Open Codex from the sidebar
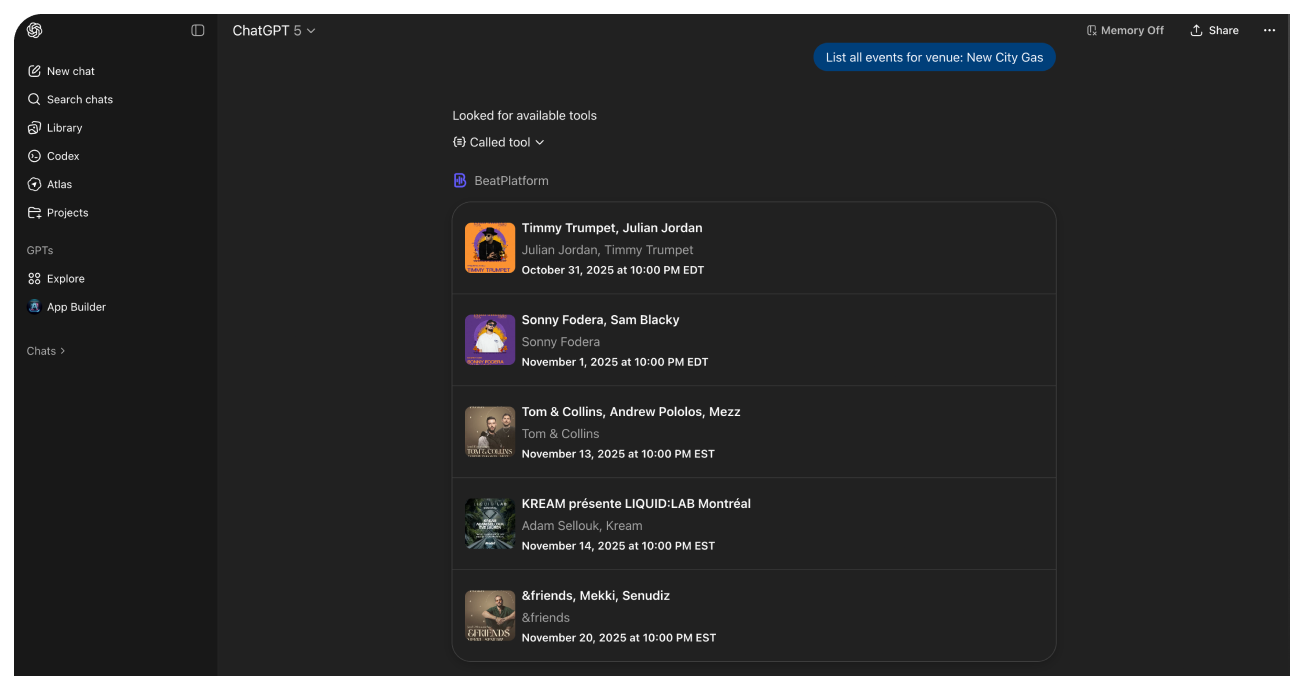The height and width of the screenshot is (676, 1290). 63,156
